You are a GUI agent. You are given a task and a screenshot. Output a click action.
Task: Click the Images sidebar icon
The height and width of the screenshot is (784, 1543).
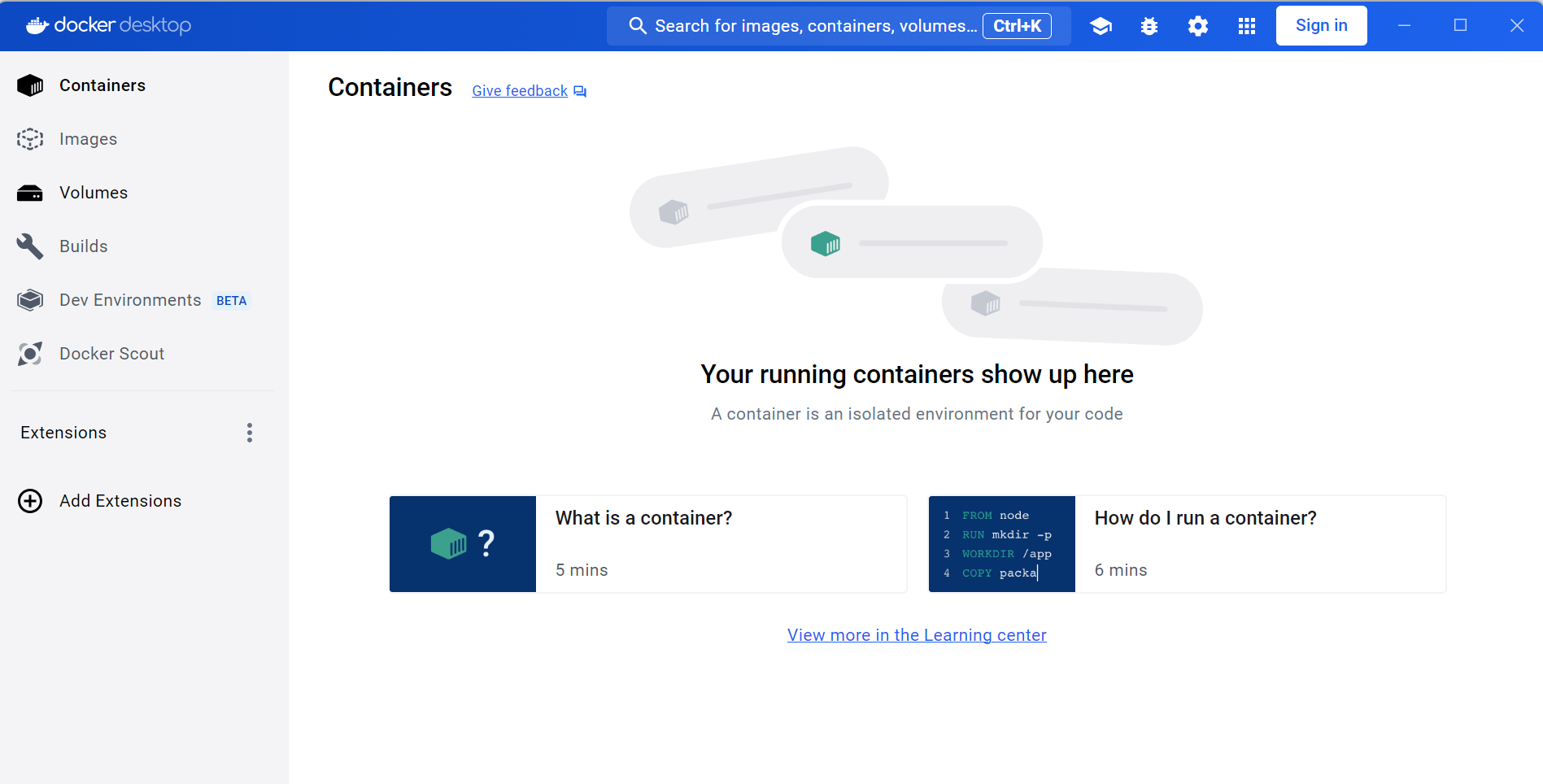30,139
